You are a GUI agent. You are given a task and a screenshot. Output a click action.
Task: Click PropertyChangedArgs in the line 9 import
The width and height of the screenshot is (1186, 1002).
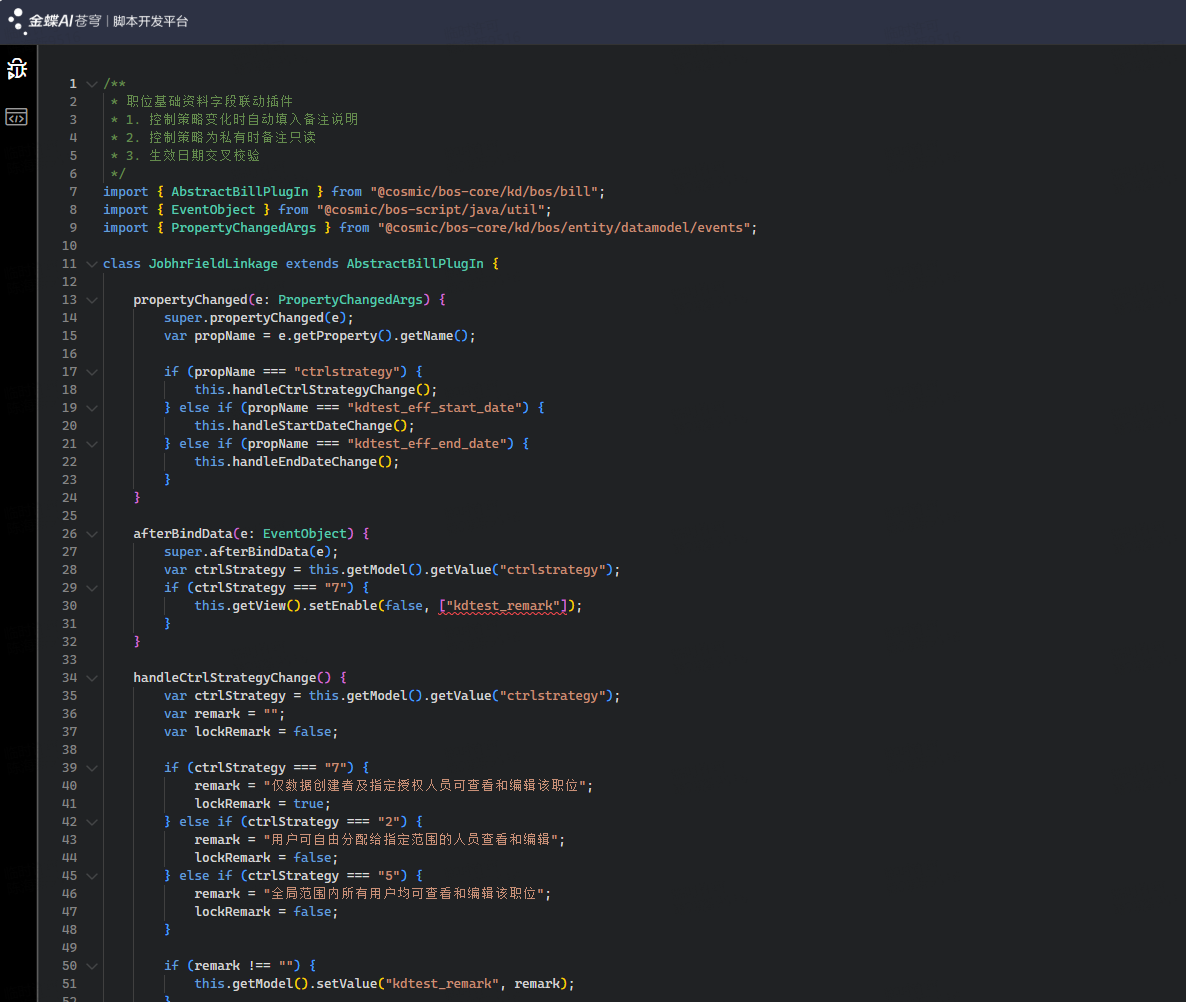[244, 228]
